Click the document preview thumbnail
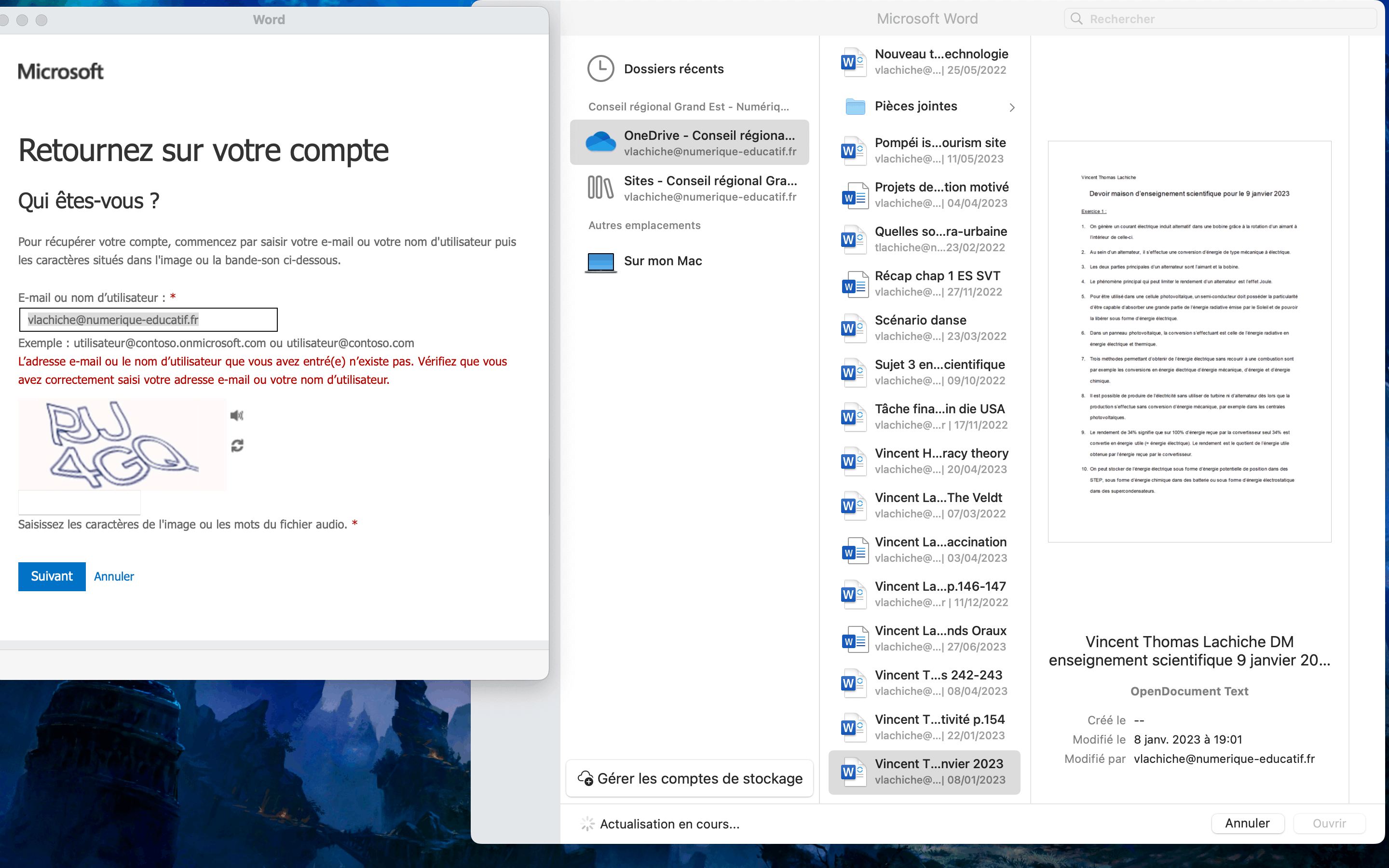1389x868 pixels. [x=1189, y=341]
